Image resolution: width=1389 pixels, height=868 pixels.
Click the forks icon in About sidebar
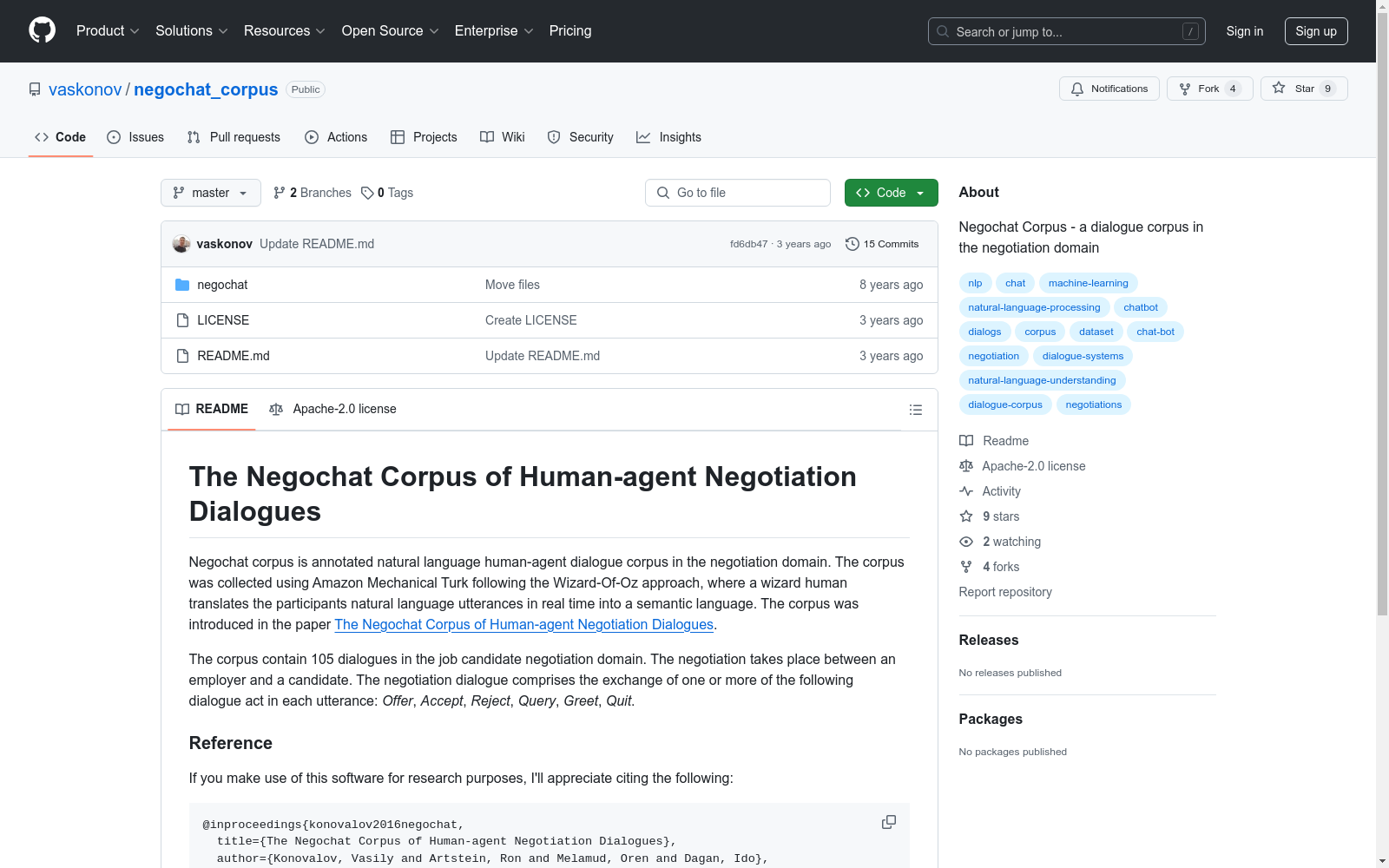point(966,567)
